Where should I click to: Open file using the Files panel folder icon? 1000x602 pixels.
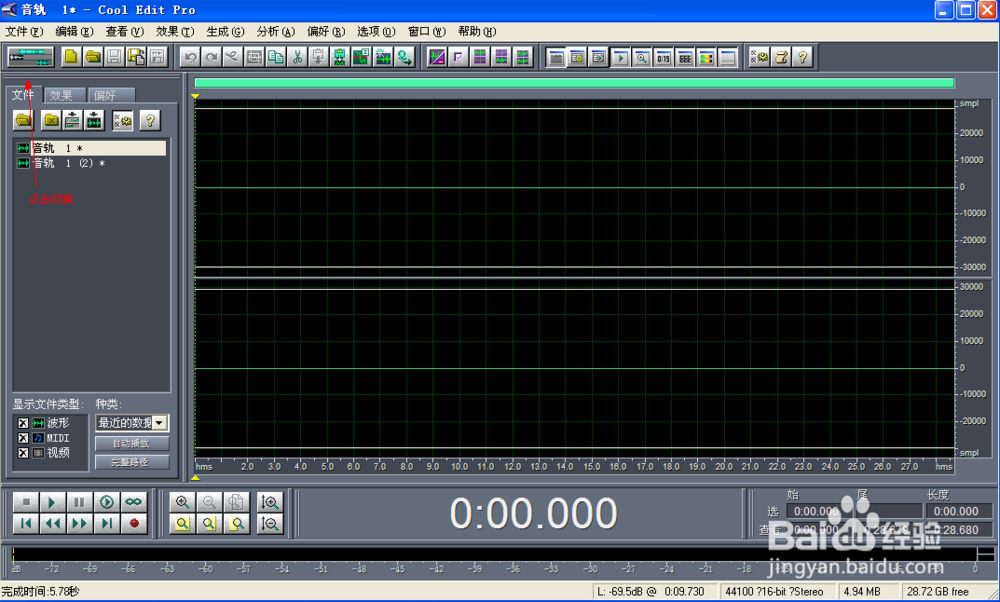(x=24, y=120)
